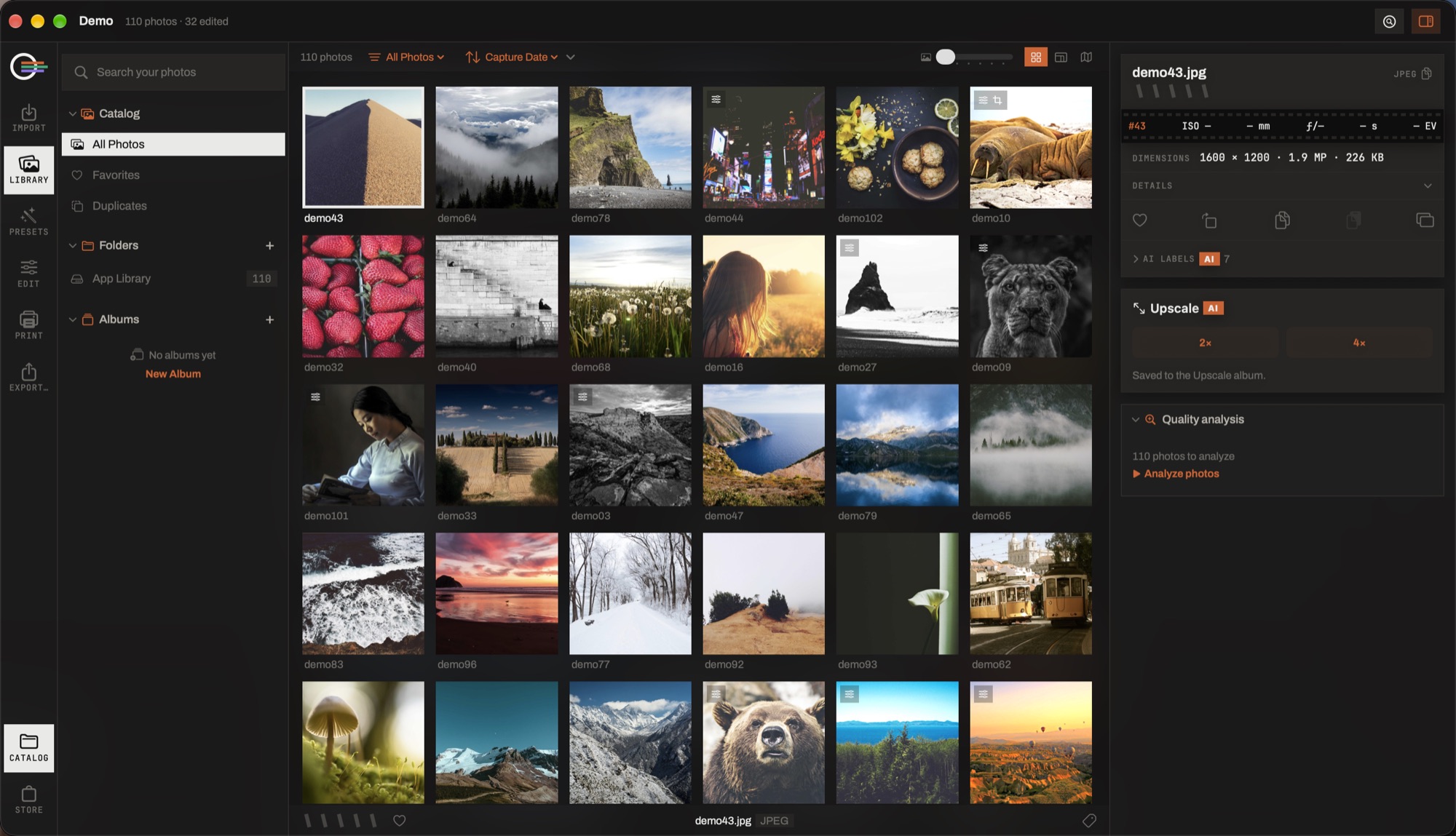Click the New Album link

click(173, 374)
